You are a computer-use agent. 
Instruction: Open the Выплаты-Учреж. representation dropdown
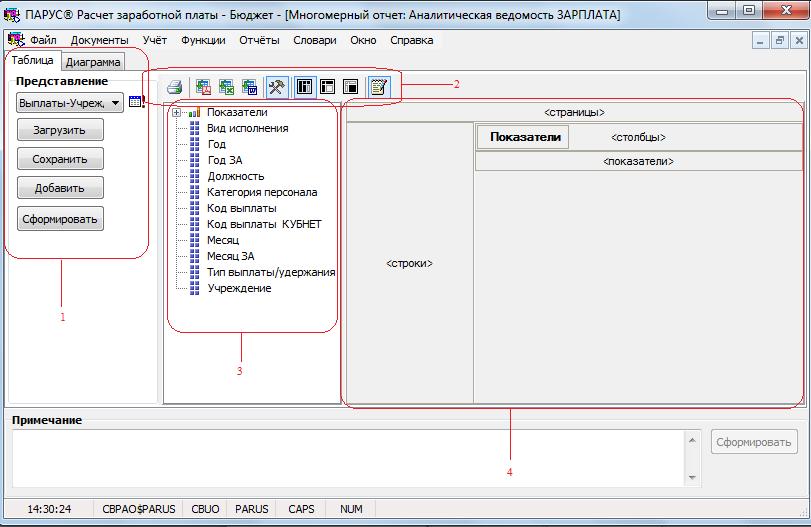tap(70, 103)
